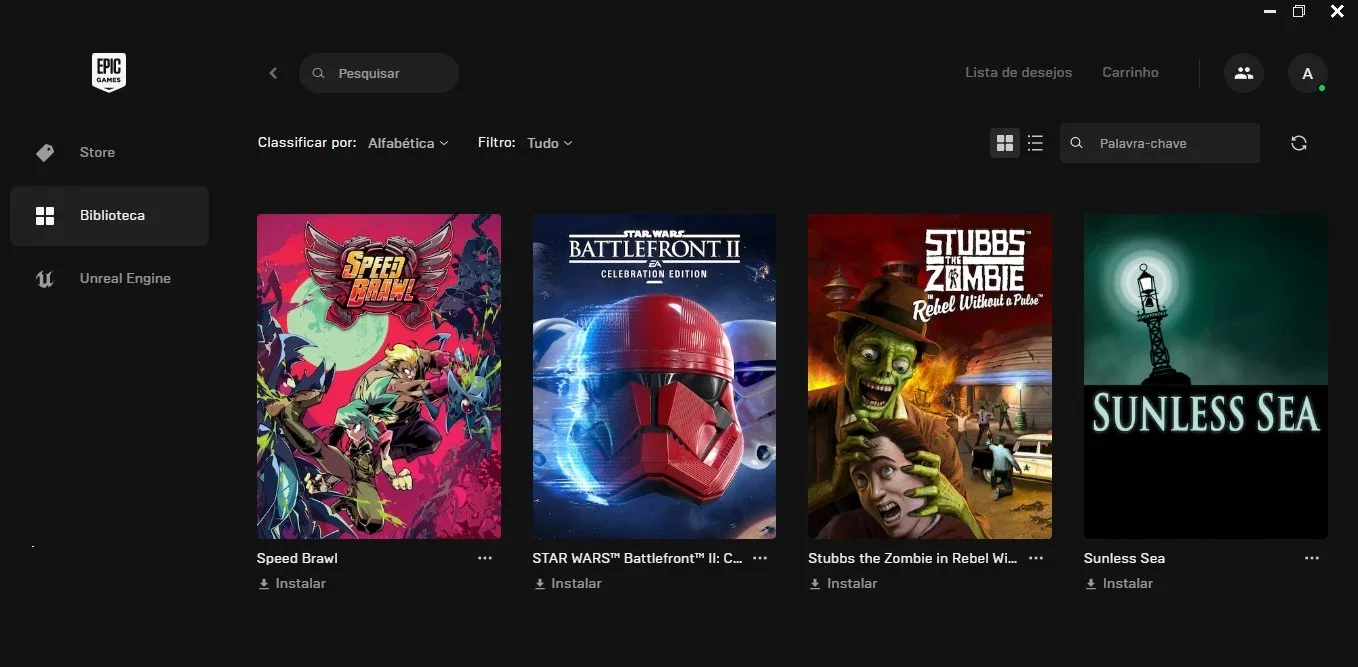
Task: Click the Unreal Engine logo icon
Action: [x=45, y=279]
